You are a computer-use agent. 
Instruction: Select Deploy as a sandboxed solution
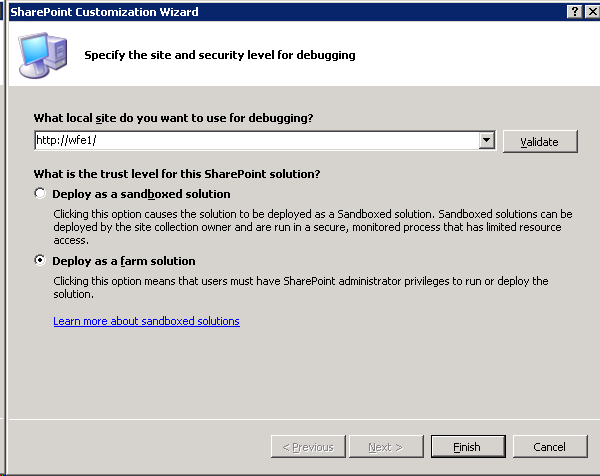pos(40,193)
